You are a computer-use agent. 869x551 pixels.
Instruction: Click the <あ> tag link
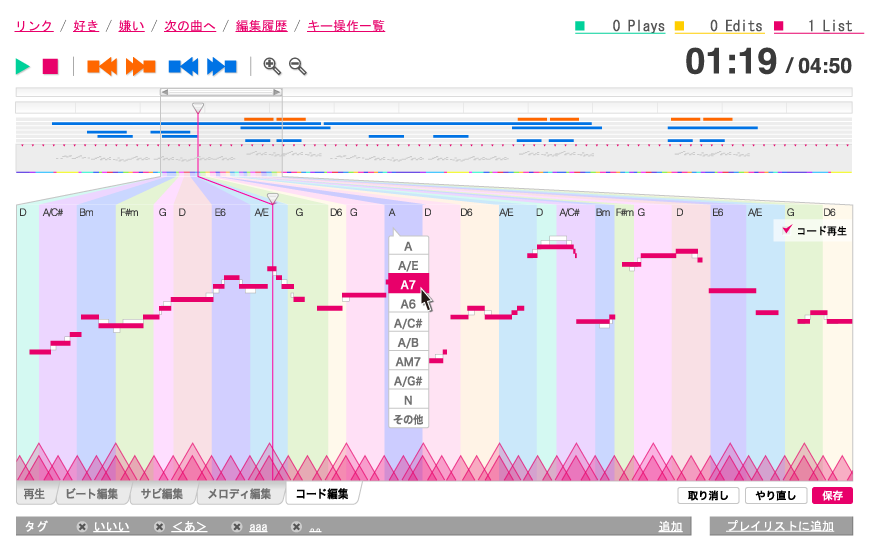tap(189, 527)
